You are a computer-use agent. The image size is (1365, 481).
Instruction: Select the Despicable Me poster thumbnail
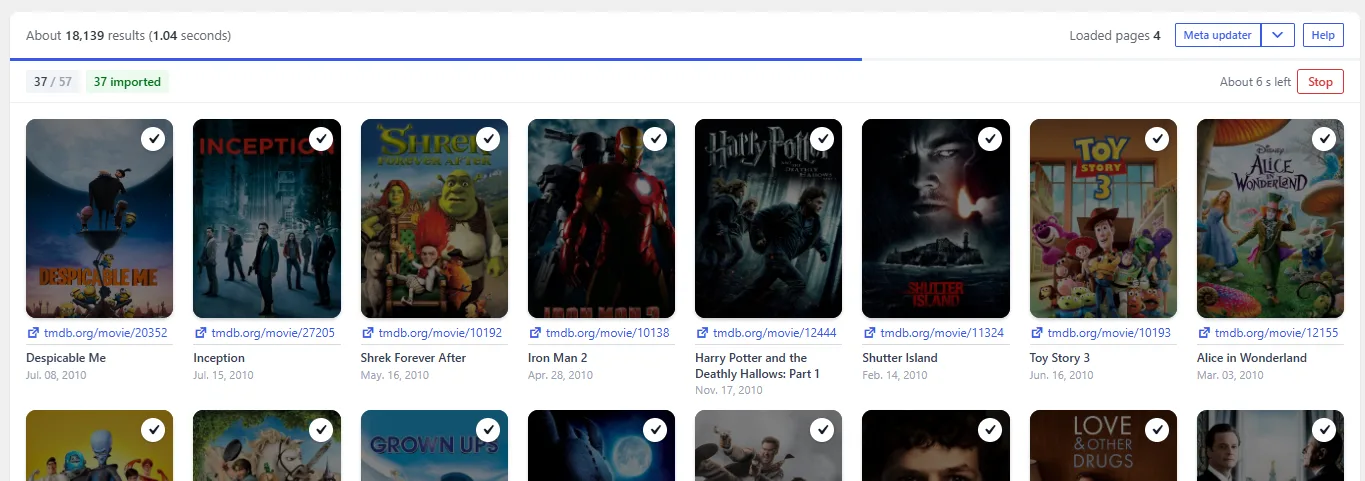coord(99,218)
